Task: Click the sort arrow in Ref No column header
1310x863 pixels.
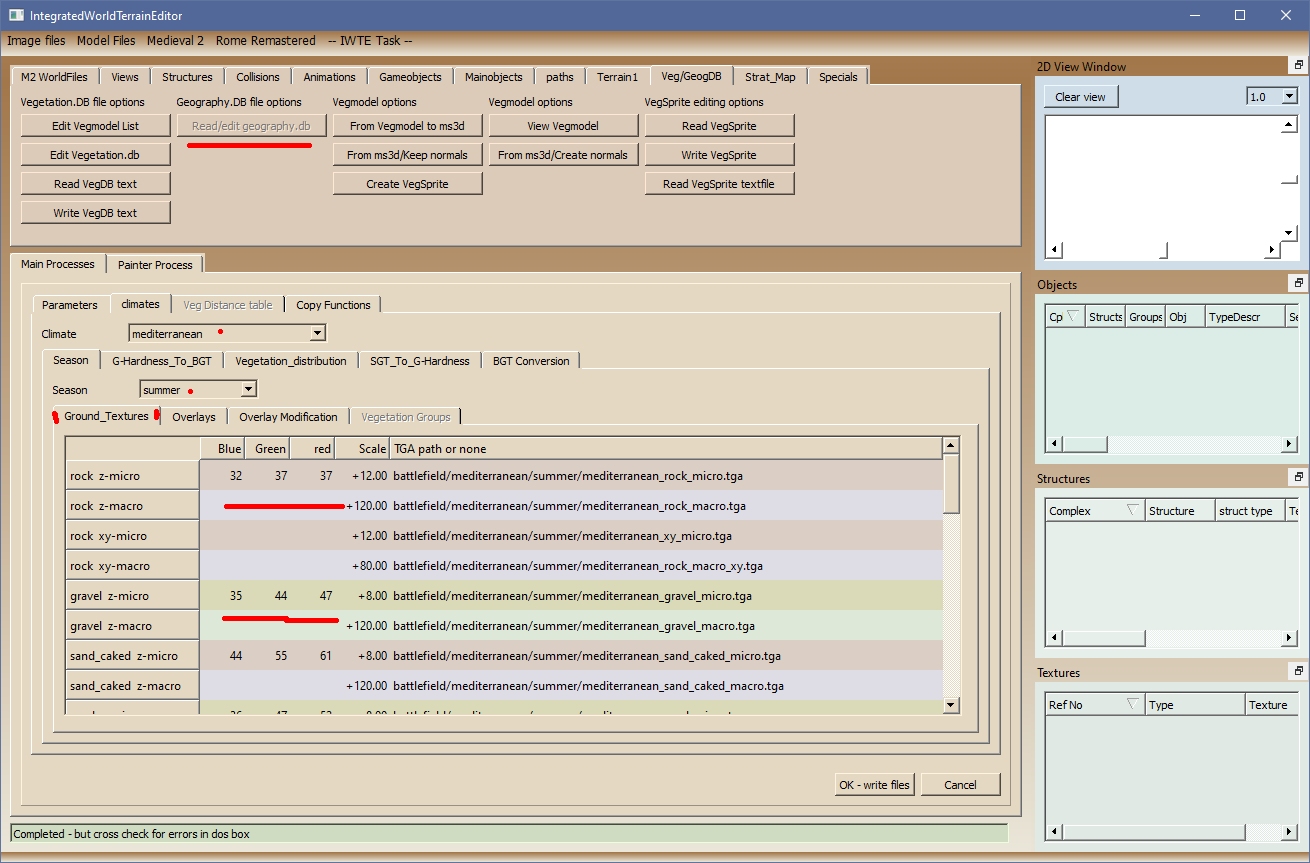Action: click(x=1133, y=704)
